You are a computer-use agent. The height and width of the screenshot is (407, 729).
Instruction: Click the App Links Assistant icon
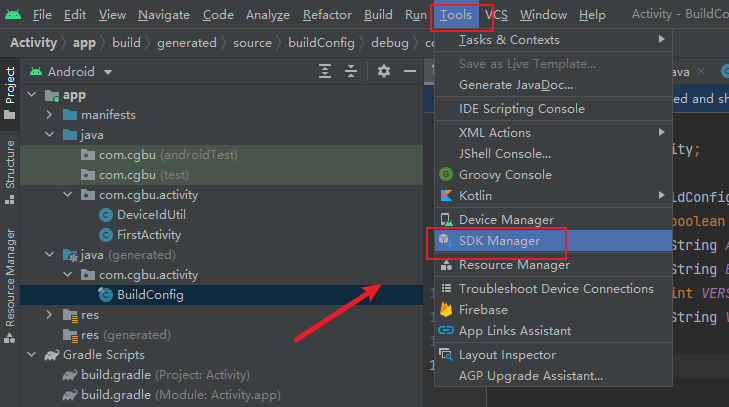click(x=446, y=330)
